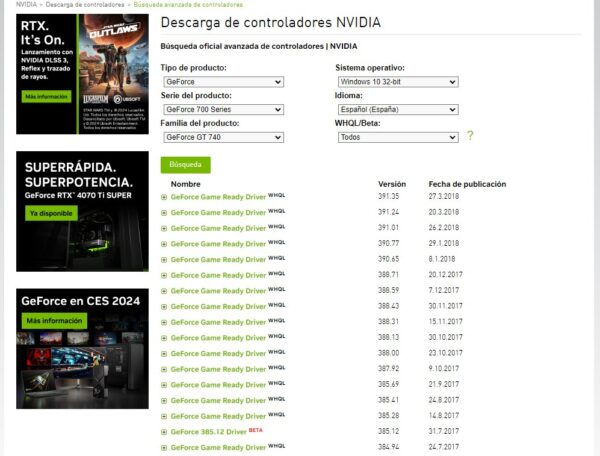Open the Game Ready Driver 388.43 link

tap(218, 307)
